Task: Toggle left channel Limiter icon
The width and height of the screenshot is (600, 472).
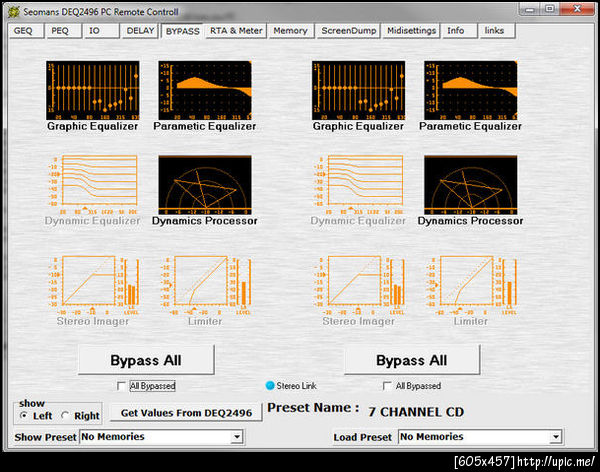Action: [x=205, y=285]
